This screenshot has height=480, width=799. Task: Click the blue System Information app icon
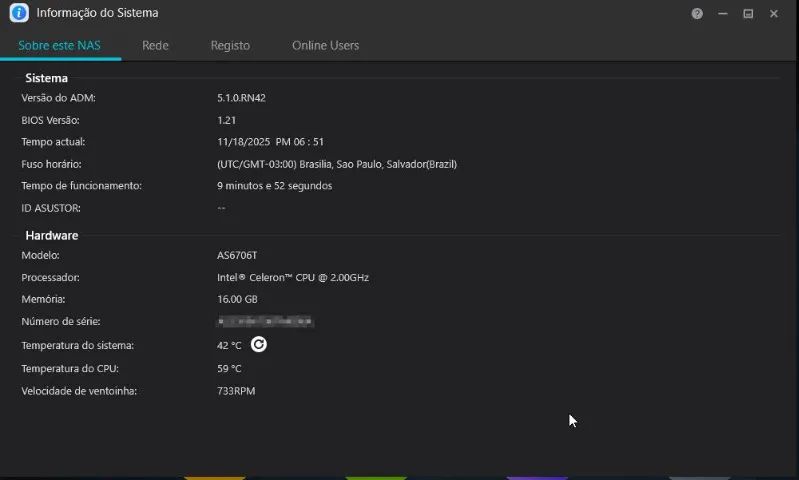coord(18,14)
